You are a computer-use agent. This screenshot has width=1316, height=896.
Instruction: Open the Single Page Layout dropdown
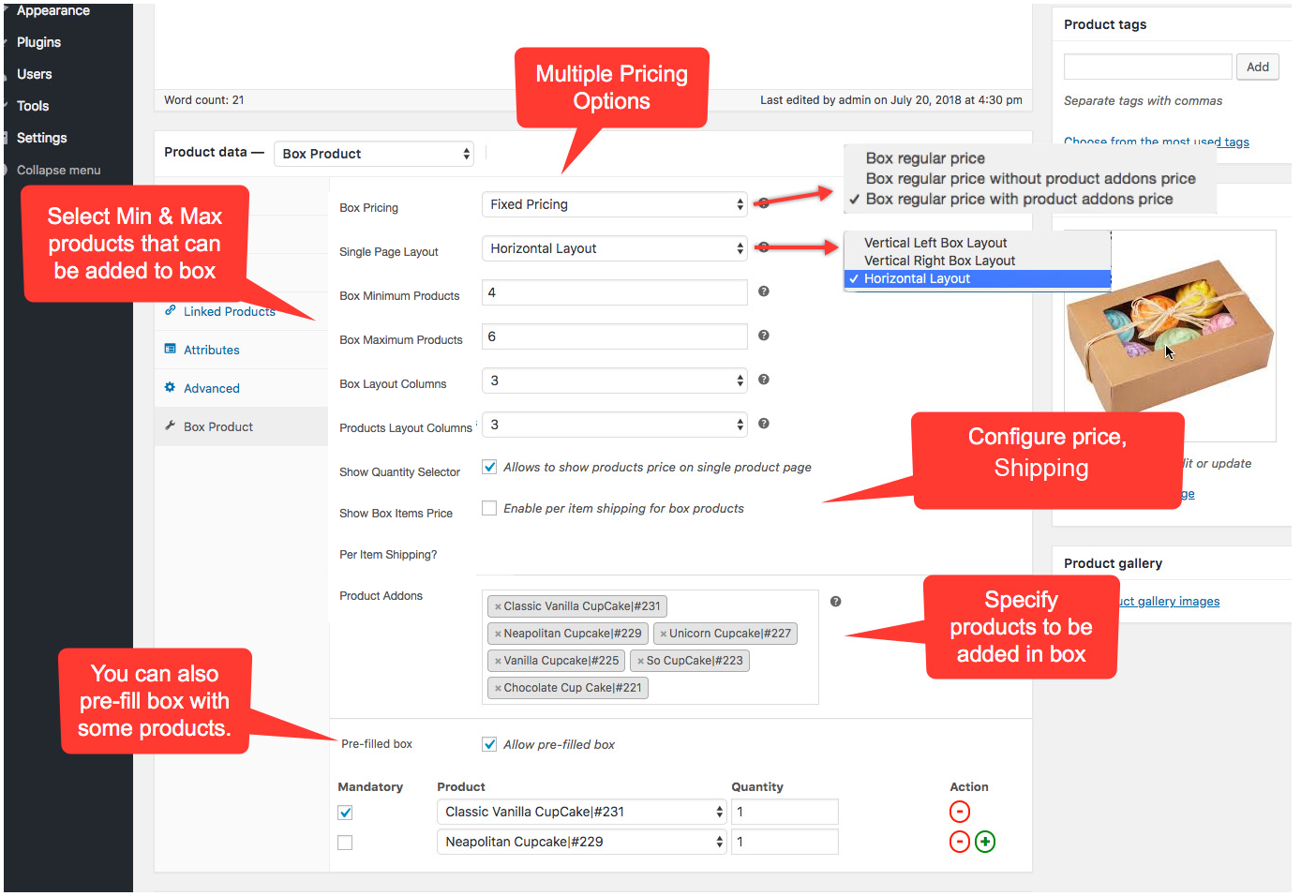(x=615, y=248)
